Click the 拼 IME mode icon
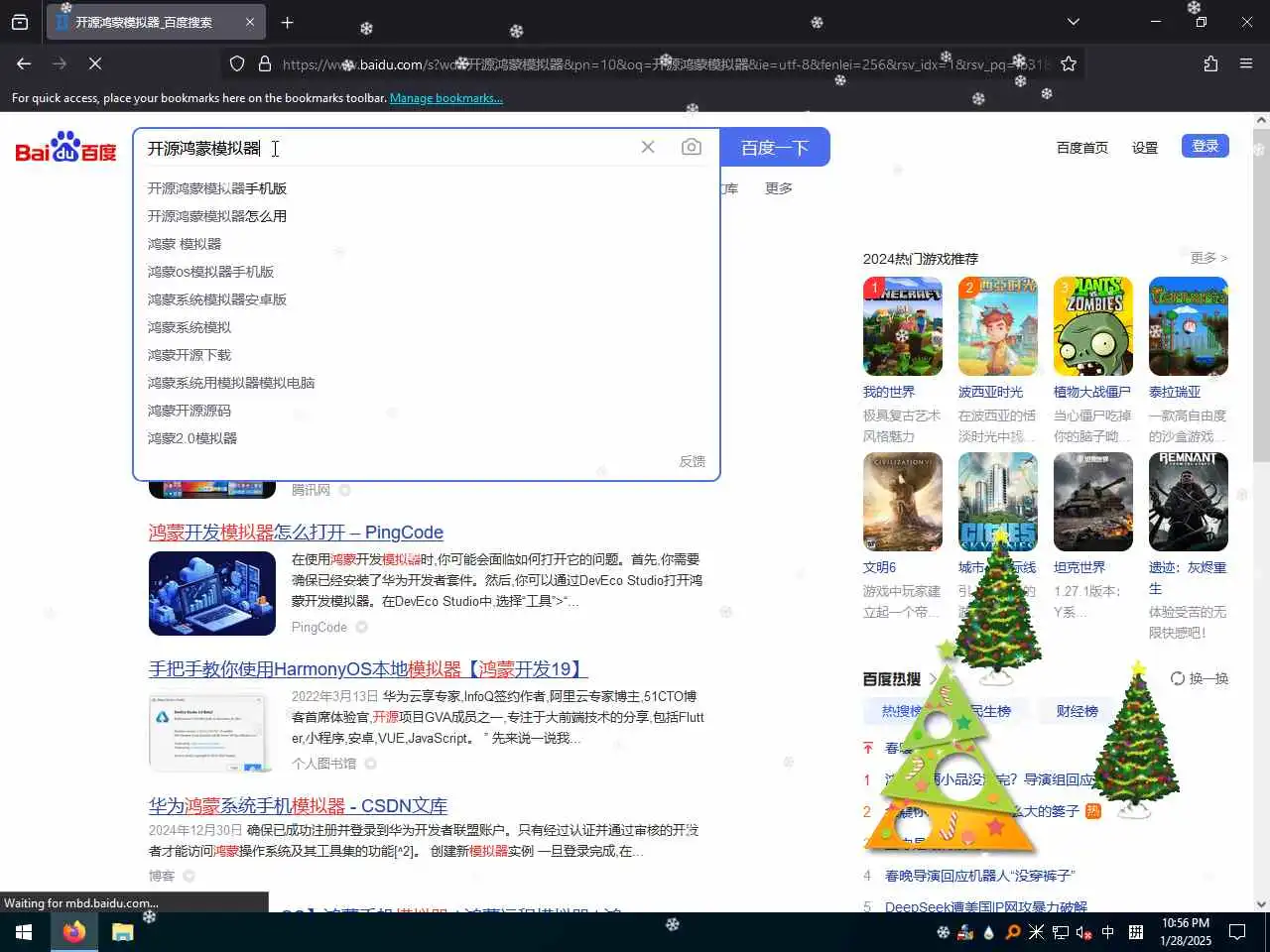 pyautogui.click(x=1136, y=932)
